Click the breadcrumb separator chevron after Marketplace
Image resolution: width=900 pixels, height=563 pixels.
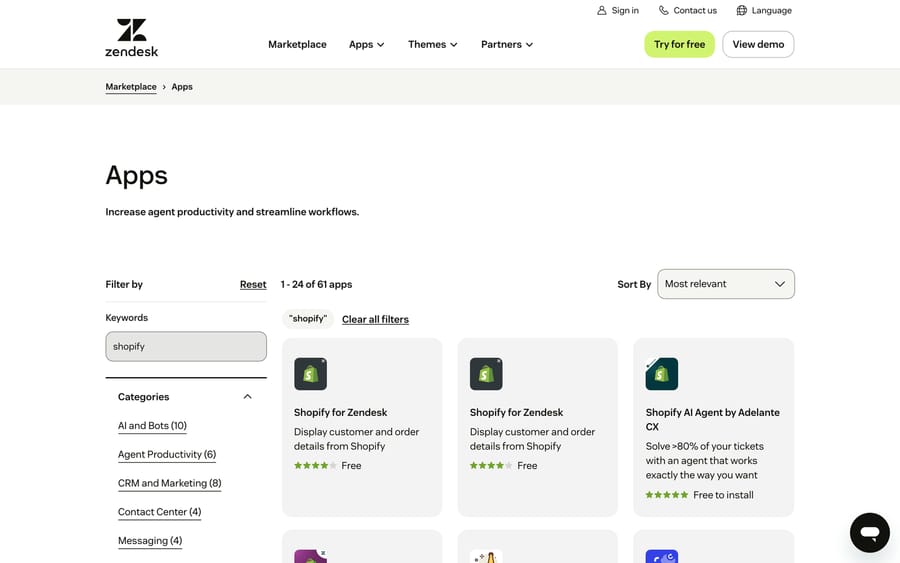click(x=164, y=87)
